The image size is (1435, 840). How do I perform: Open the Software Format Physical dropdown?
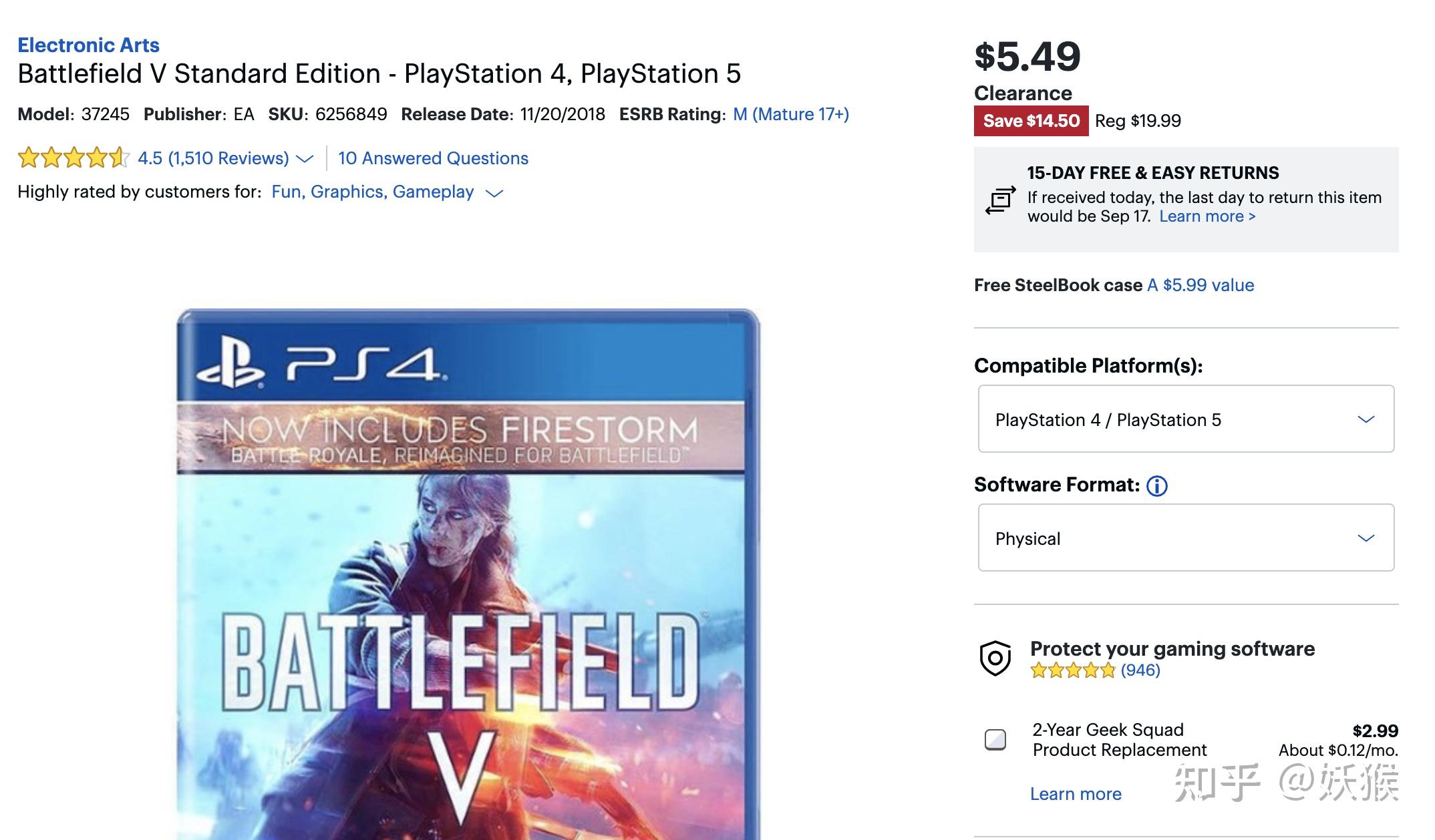1186,538
